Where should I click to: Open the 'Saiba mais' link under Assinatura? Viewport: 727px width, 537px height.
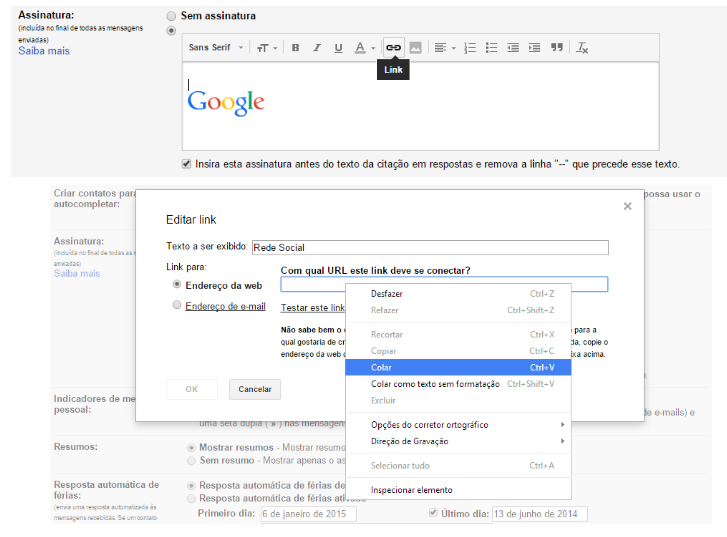pyautogui.click(x=44, y=51)
